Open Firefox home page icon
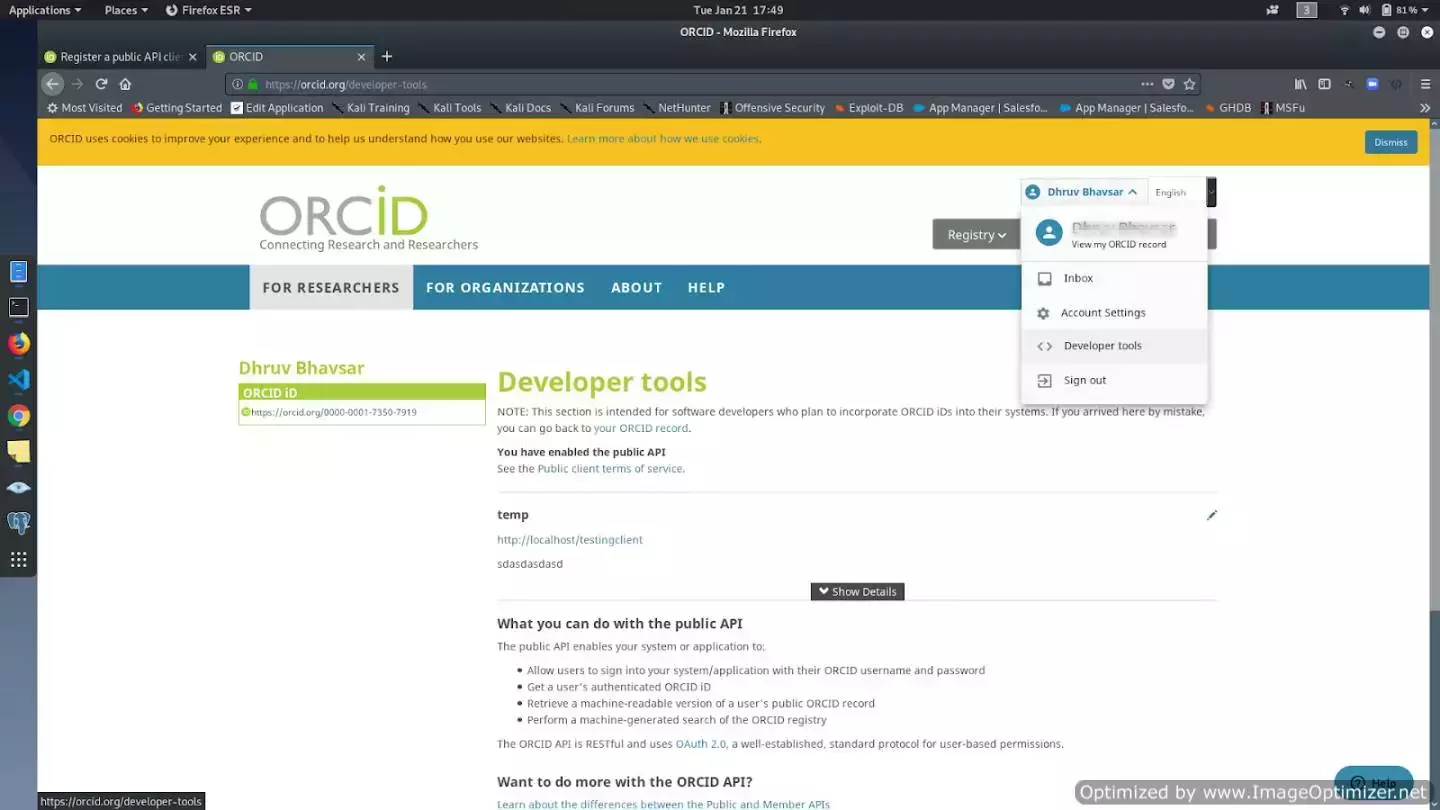 [x=125, y=84]
